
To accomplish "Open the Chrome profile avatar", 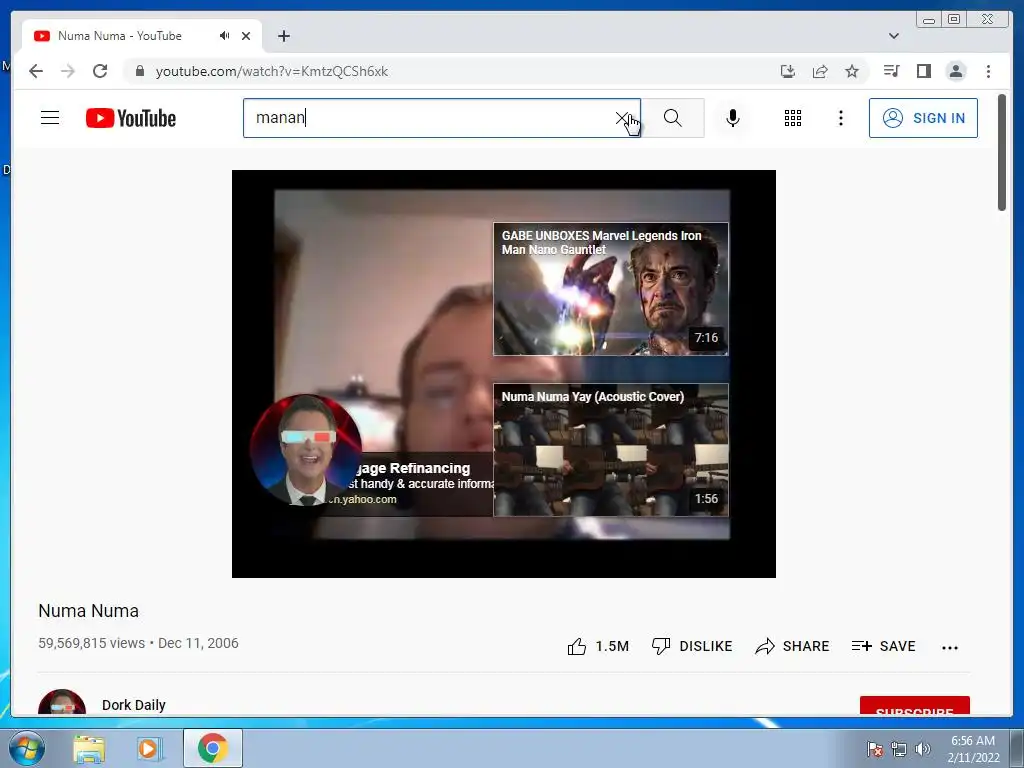I will [x=956, y=71].
